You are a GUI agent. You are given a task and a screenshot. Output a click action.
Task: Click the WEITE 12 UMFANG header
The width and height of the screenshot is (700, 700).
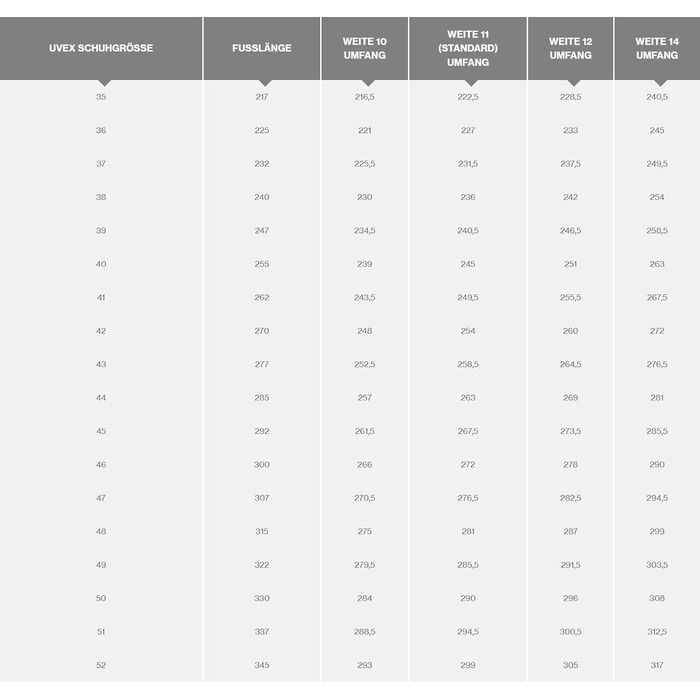(x=570, y=48)
